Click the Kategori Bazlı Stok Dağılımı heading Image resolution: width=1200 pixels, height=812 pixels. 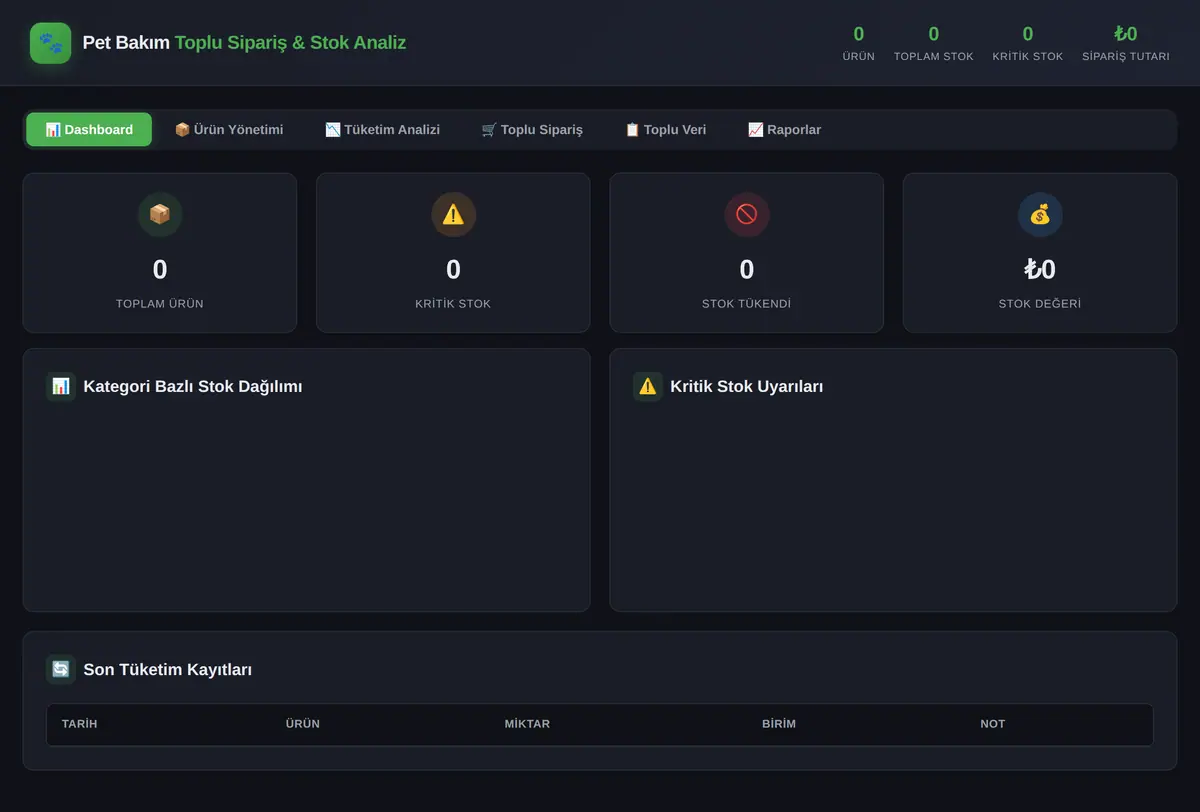point(193,387)
